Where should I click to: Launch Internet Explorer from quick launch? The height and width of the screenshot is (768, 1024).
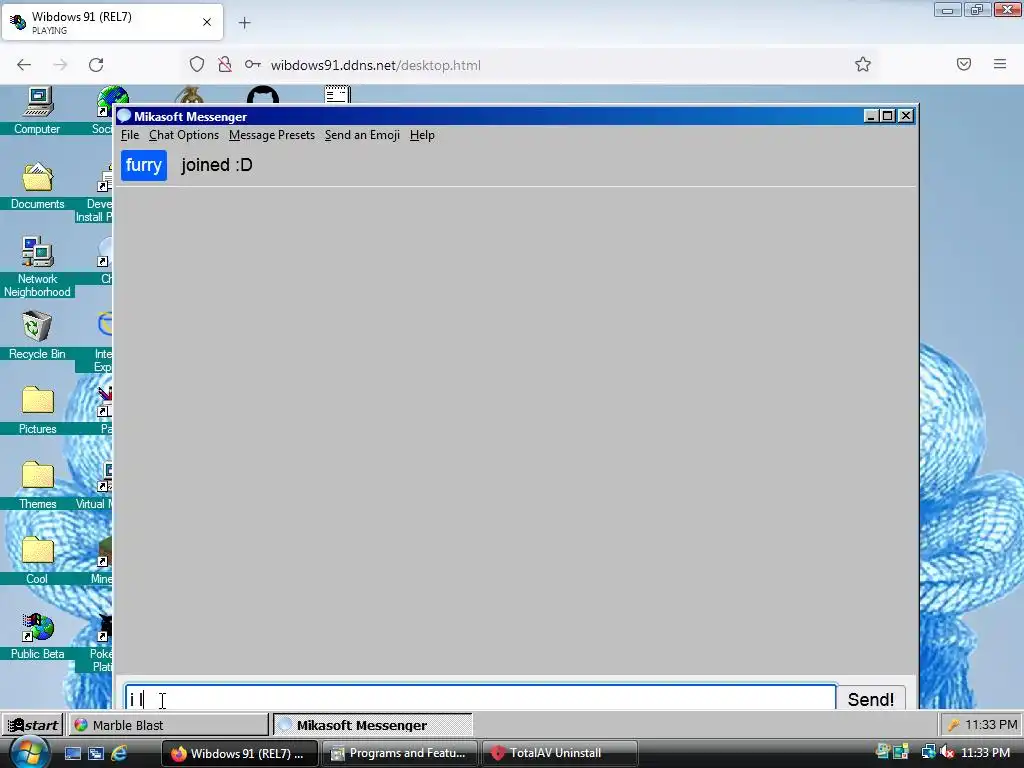pos(120,753)
